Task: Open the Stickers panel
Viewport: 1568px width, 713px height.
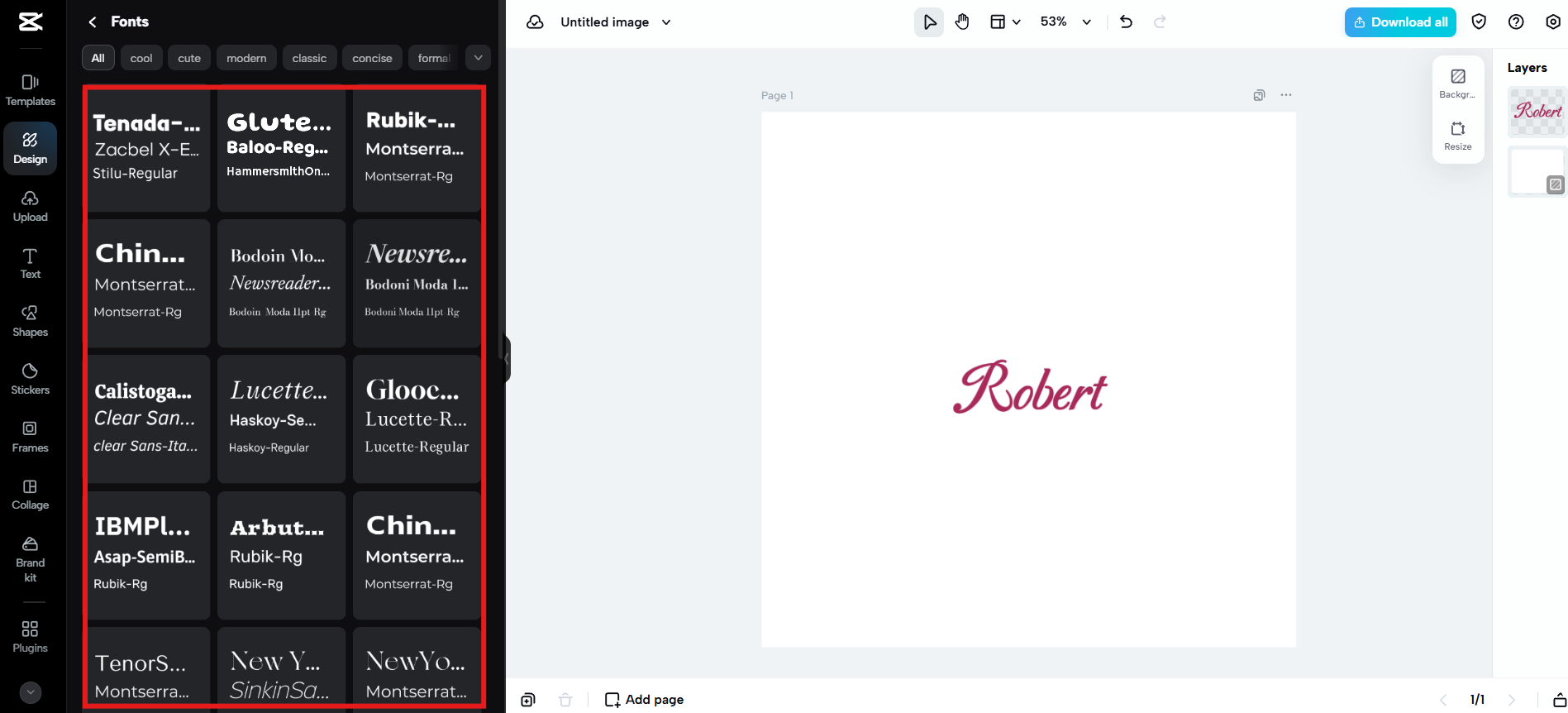Action: 31,380
